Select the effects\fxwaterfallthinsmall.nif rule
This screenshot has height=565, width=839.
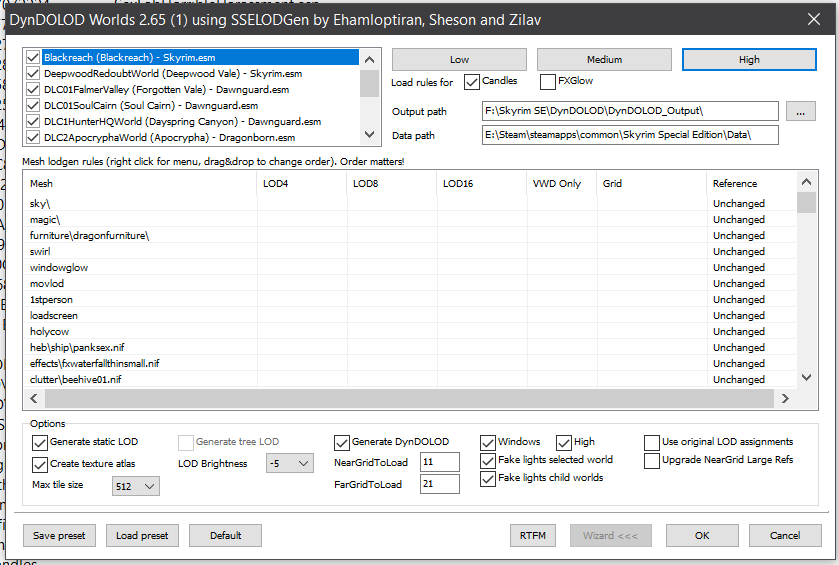click(409, 364)
